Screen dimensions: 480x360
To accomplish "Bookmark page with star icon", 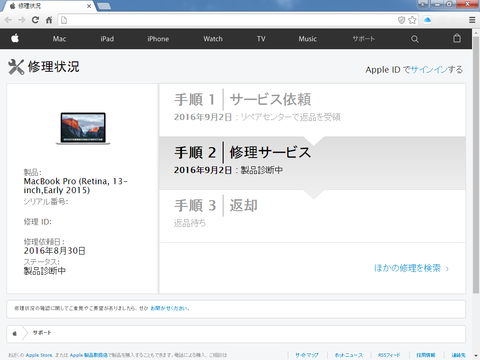I will [412, 20].
